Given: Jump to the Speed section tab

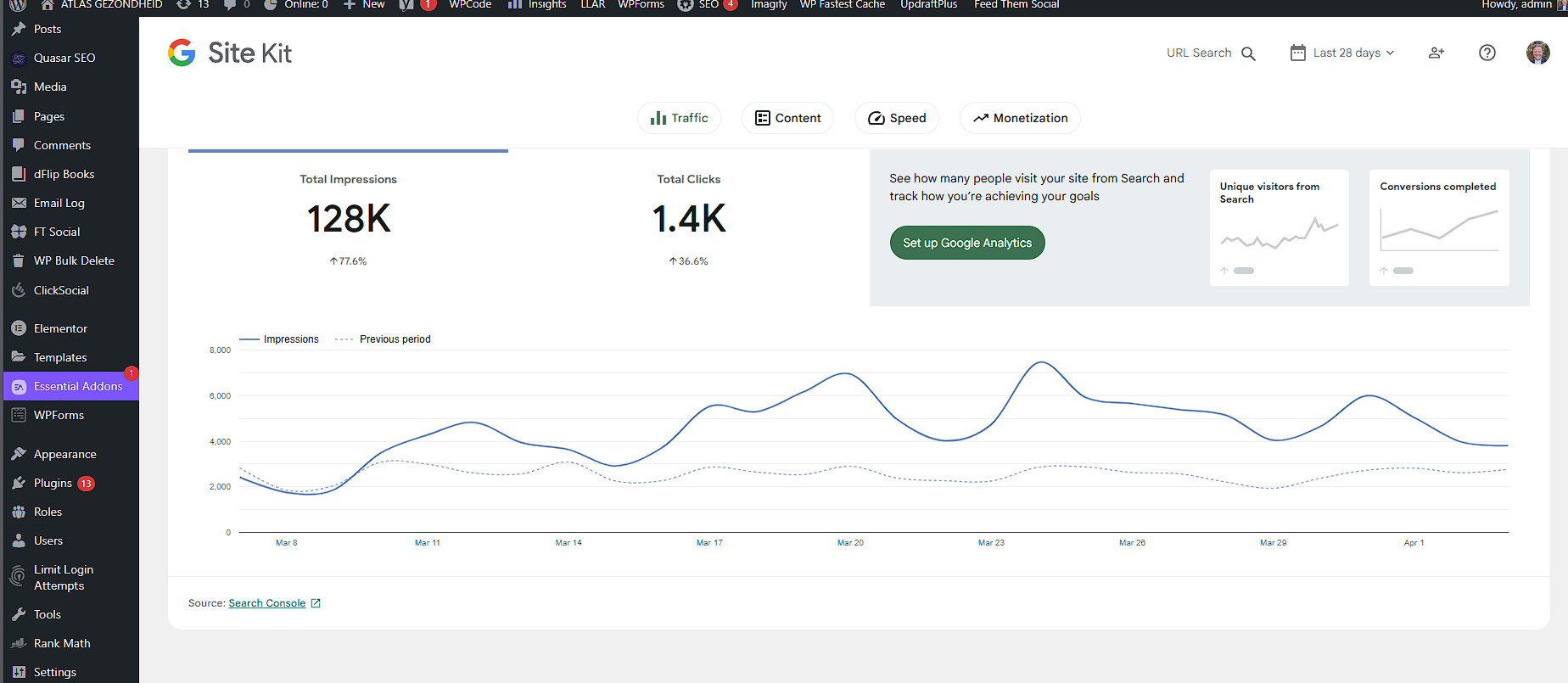Looking at the screenshot, I should (x=897, y=118).
